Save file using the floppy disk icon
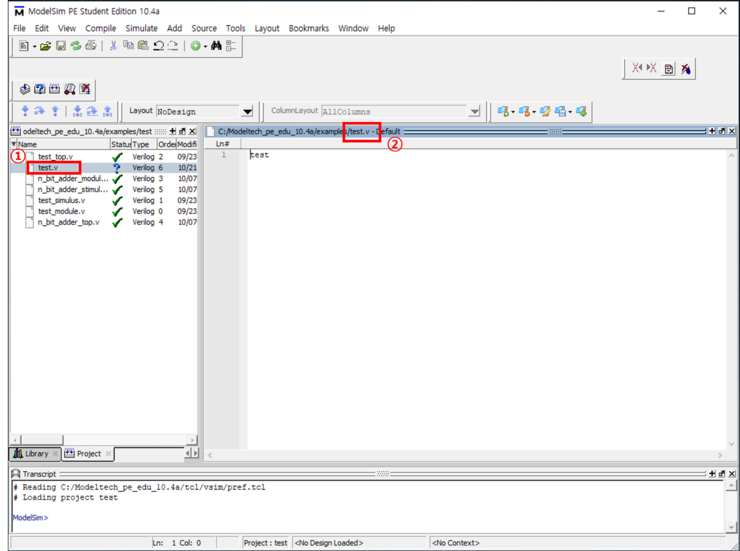The width and height of the screenshot is (740, 551). coord(61,46)
